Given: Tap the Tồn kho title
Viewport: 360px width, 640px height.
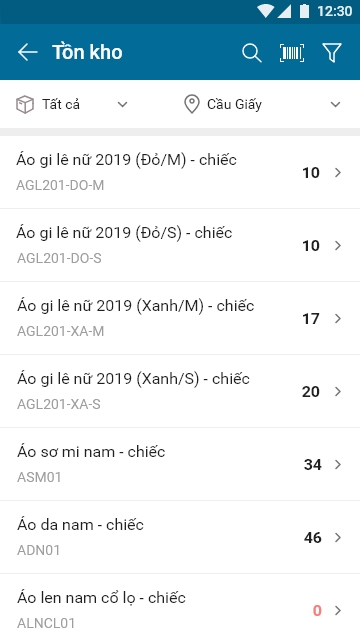Looking at the screenshot, I should pos(87,52).
